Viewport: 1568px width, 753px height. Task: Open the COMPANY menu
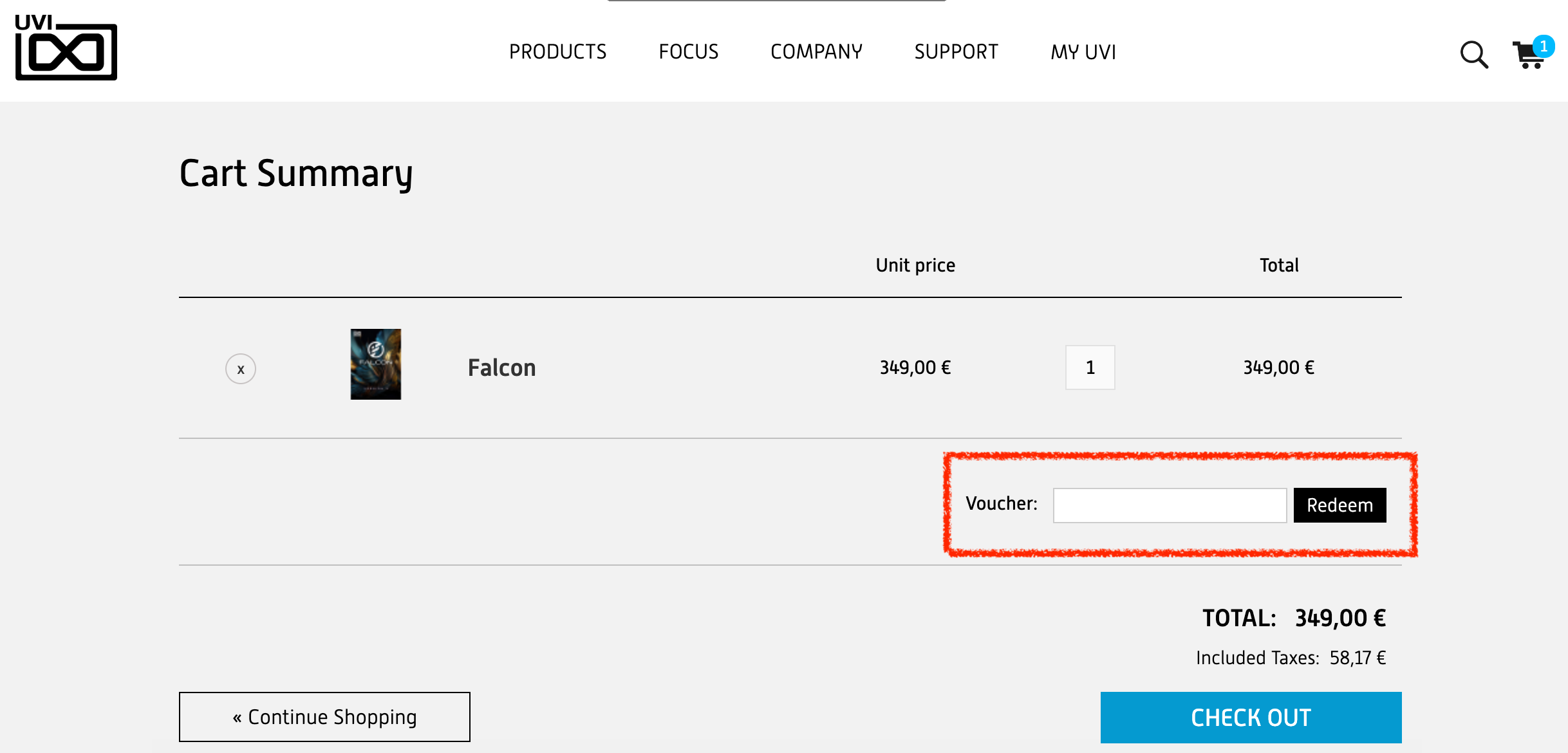click(x=817, y=51)
